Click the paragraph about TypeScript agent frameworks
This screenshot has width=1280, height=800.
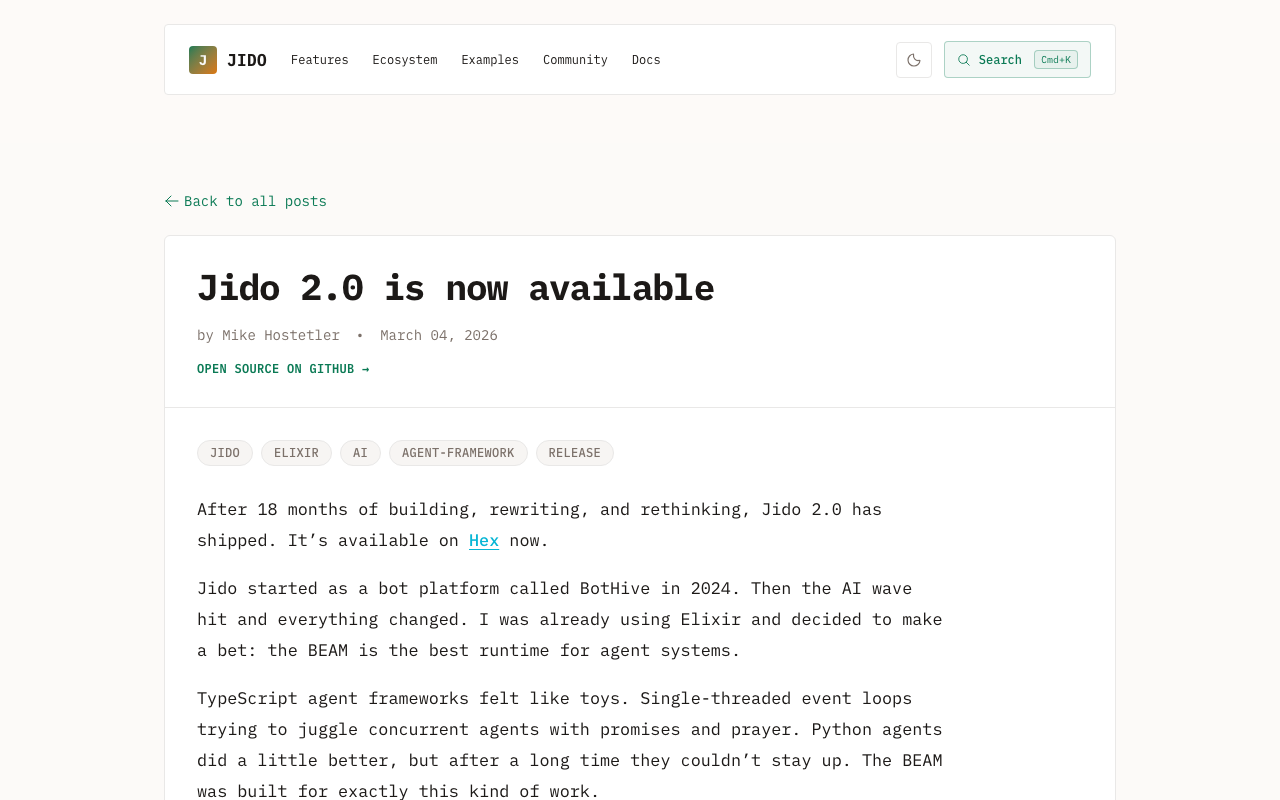pyautogui.click(x=570, y=744)
